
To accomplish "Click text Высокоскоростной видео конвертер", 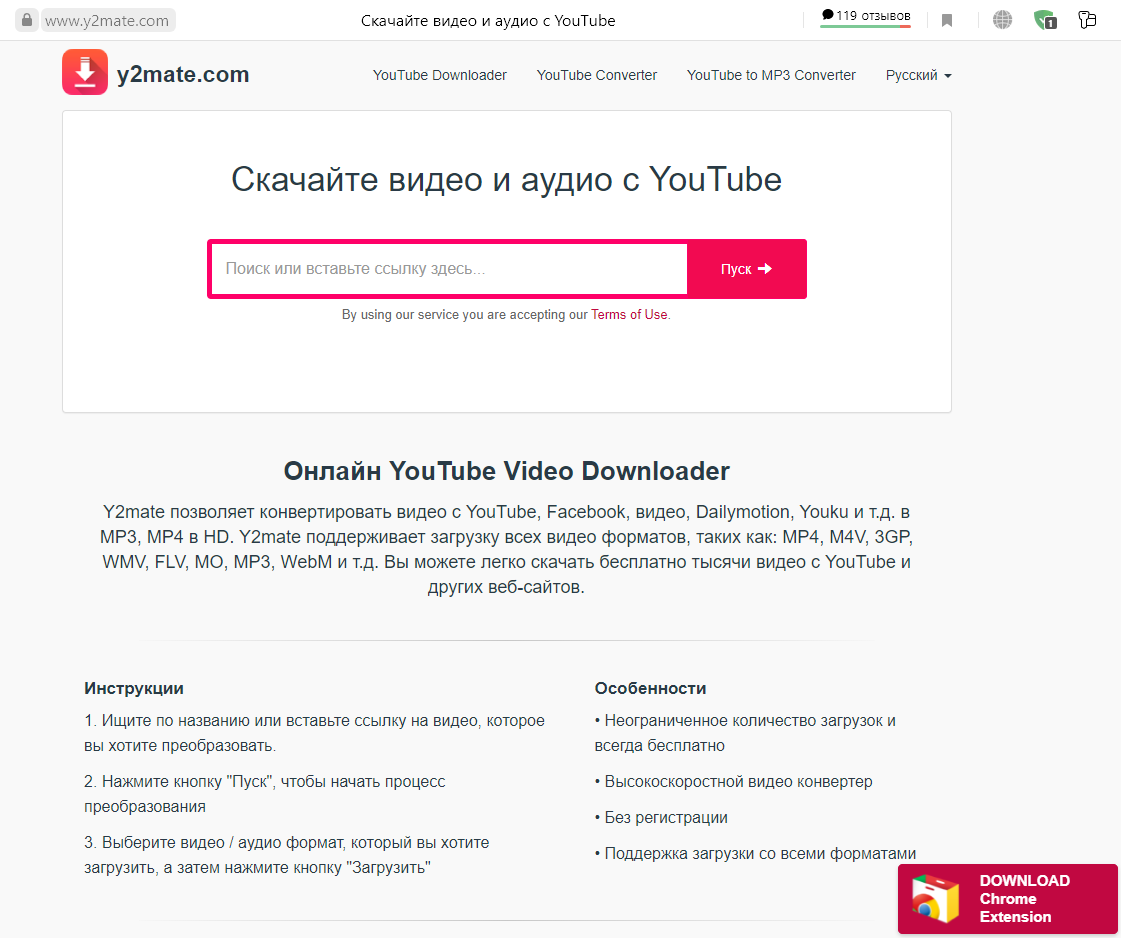I will click(739, 781).
